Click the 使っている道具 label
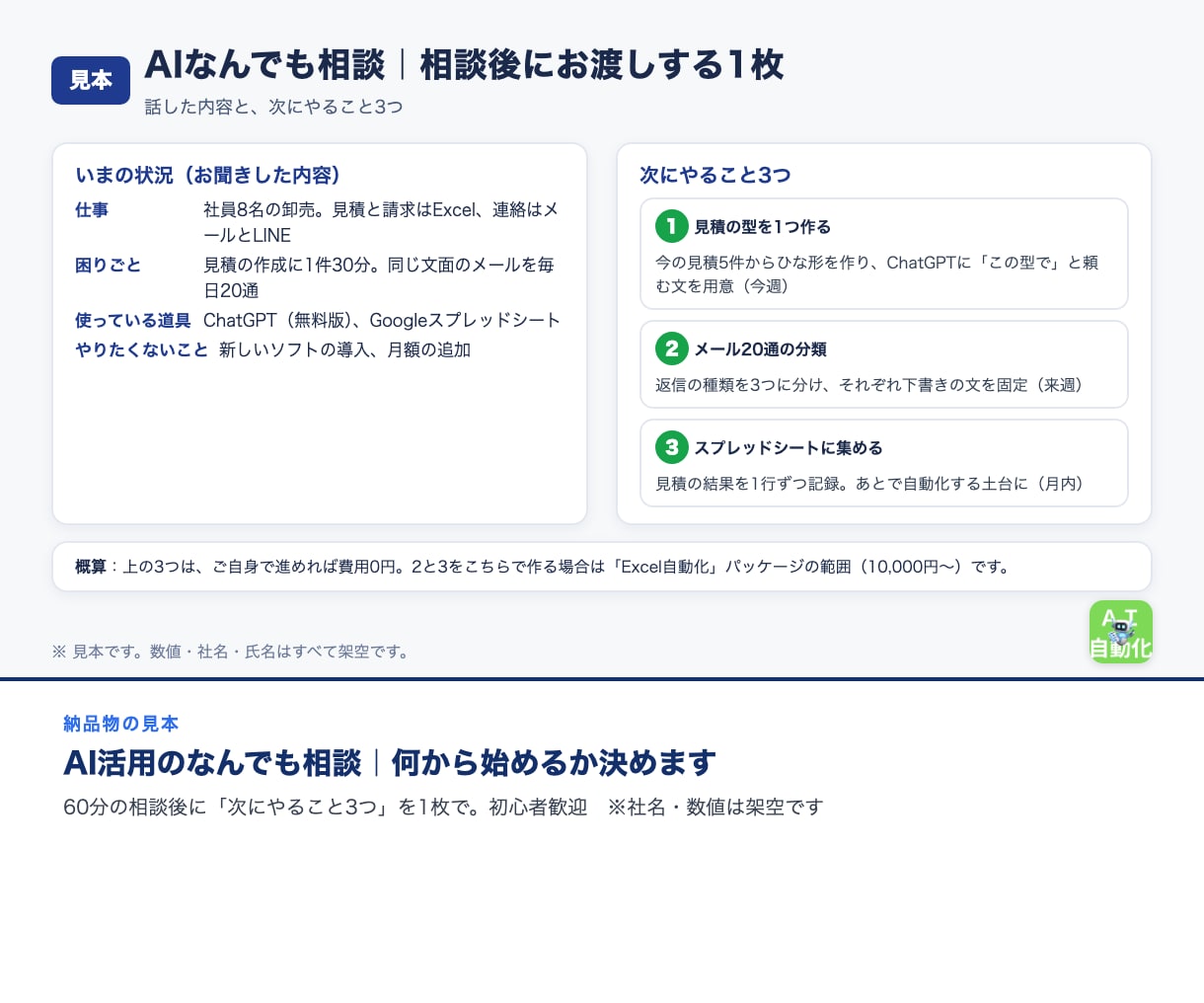This screenshot has width=1204, height=1003. click(133, 320)
